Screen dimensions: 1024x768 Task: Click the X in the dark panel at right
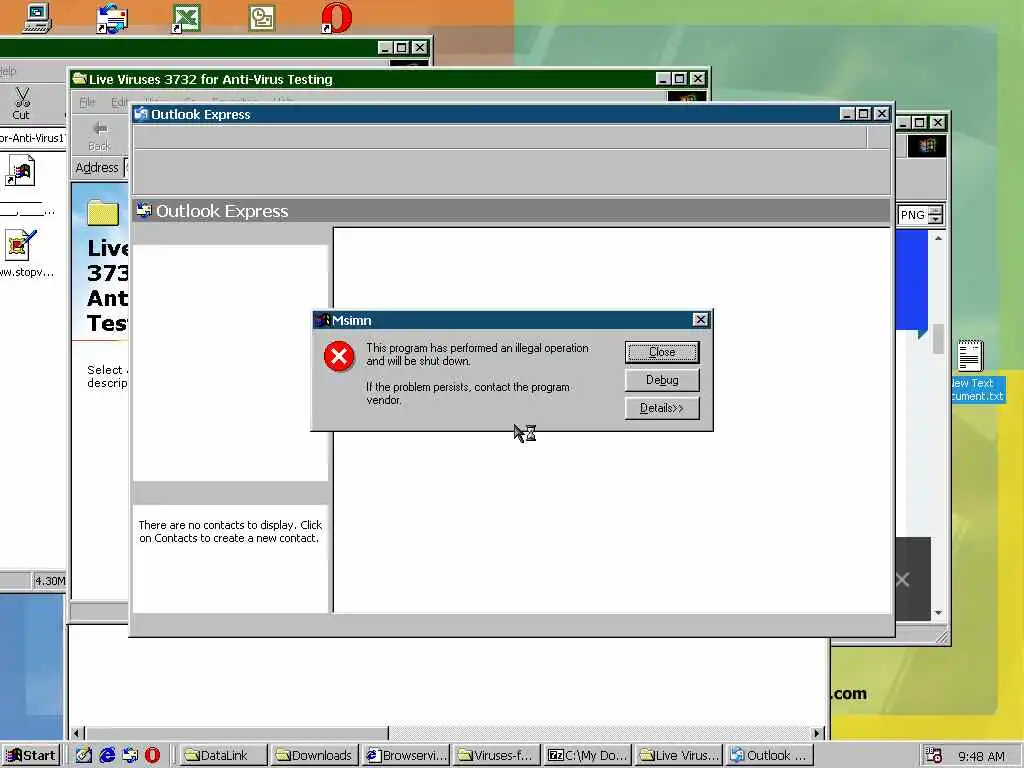point(903,579)
